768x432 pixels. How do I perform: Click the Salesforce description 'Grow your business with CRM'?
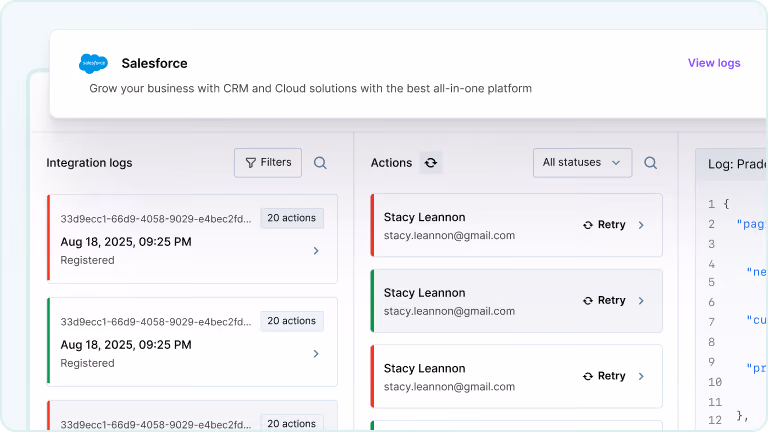click(x=311, y=89)
